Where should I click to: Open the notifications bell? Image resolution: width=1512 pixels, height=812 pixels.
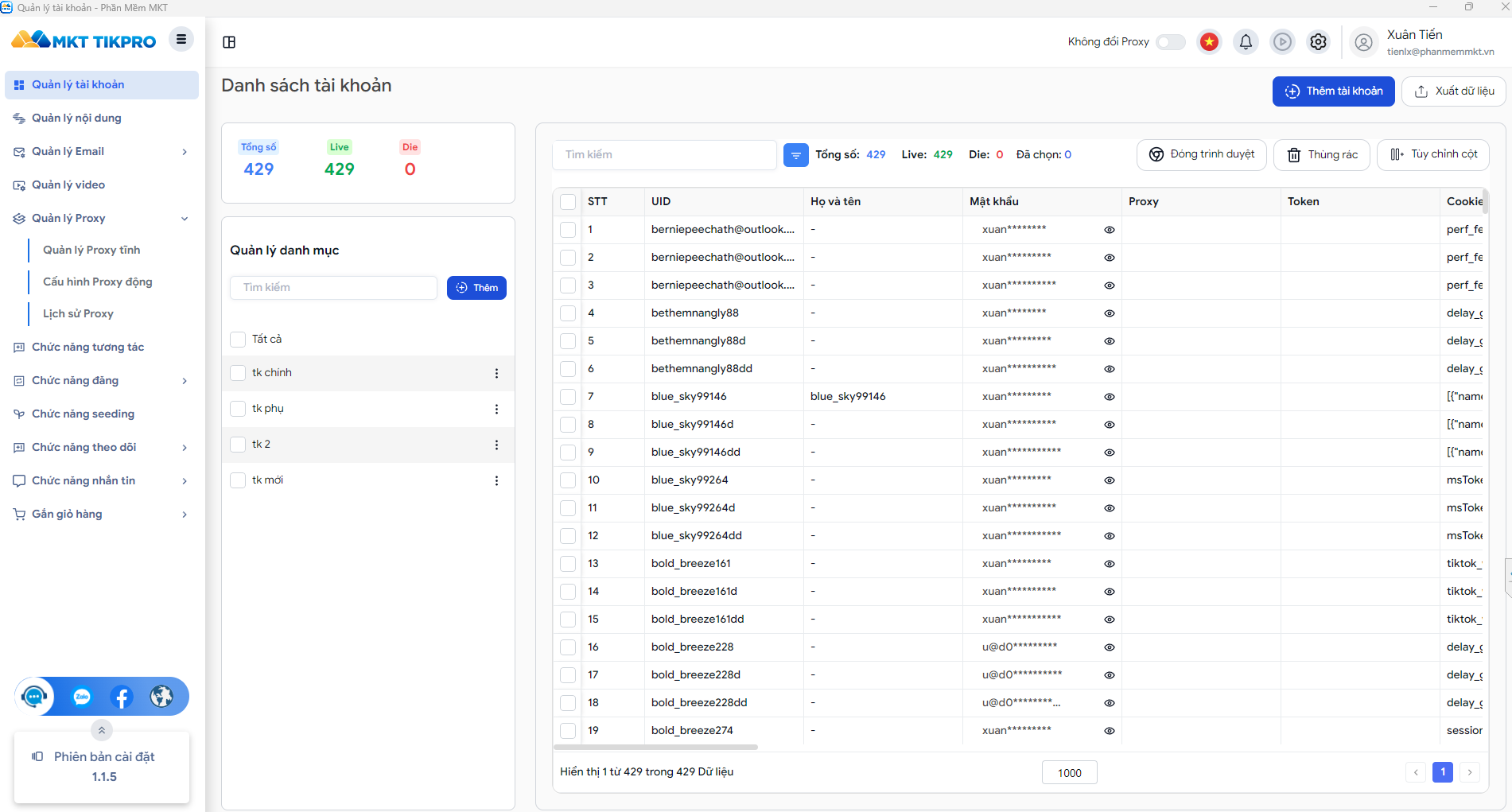point(1246,42)
